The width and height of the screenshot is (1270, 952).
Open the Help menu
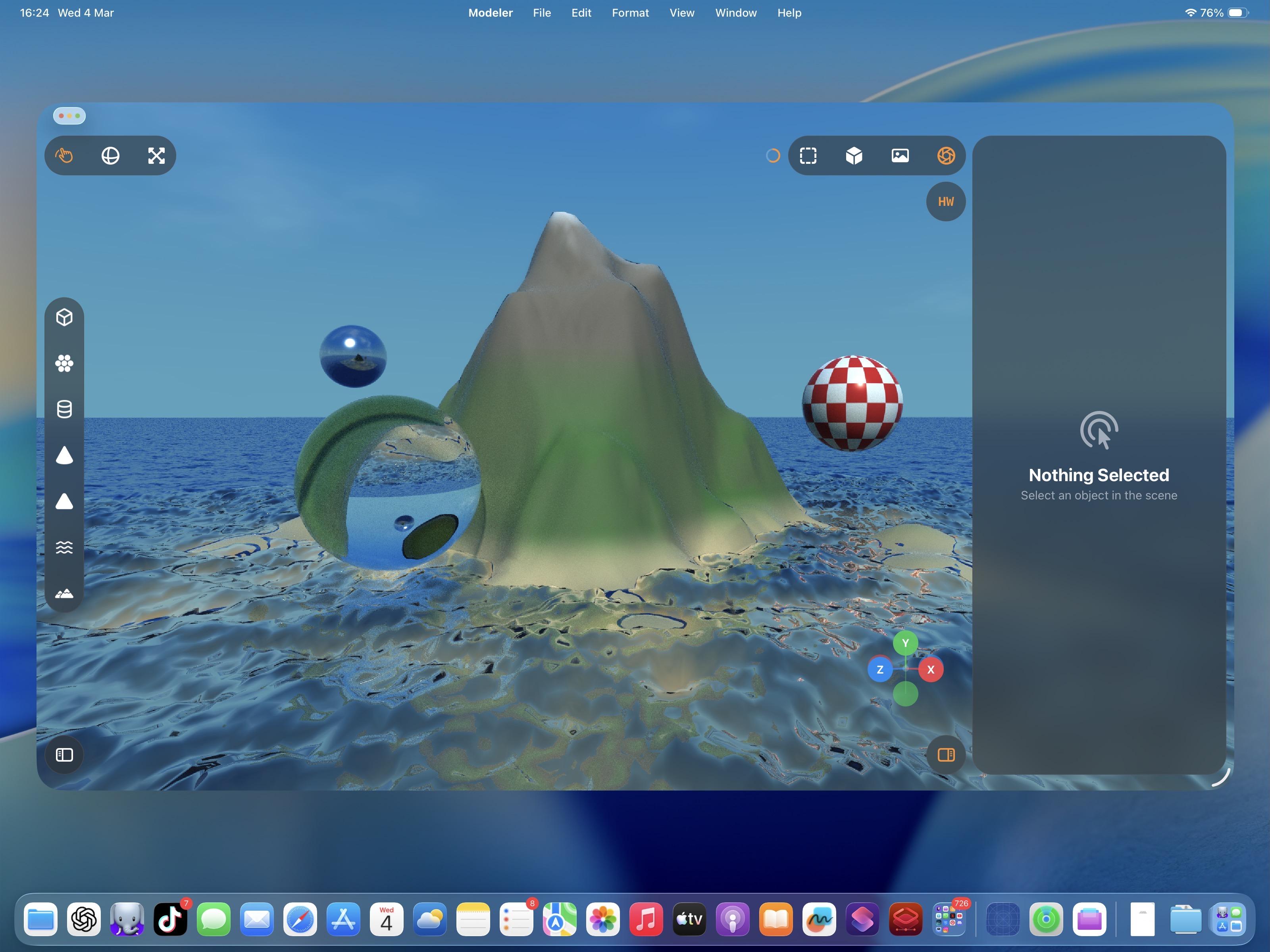[789, 13]
